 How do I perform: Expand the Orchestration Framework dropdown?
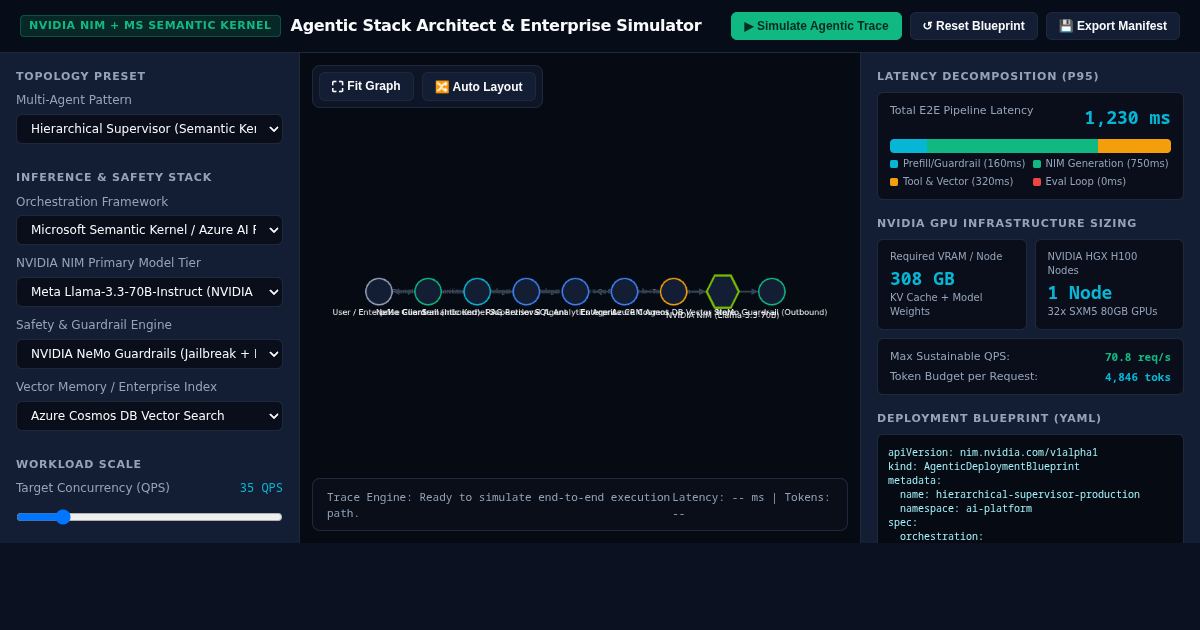(149, 230)
